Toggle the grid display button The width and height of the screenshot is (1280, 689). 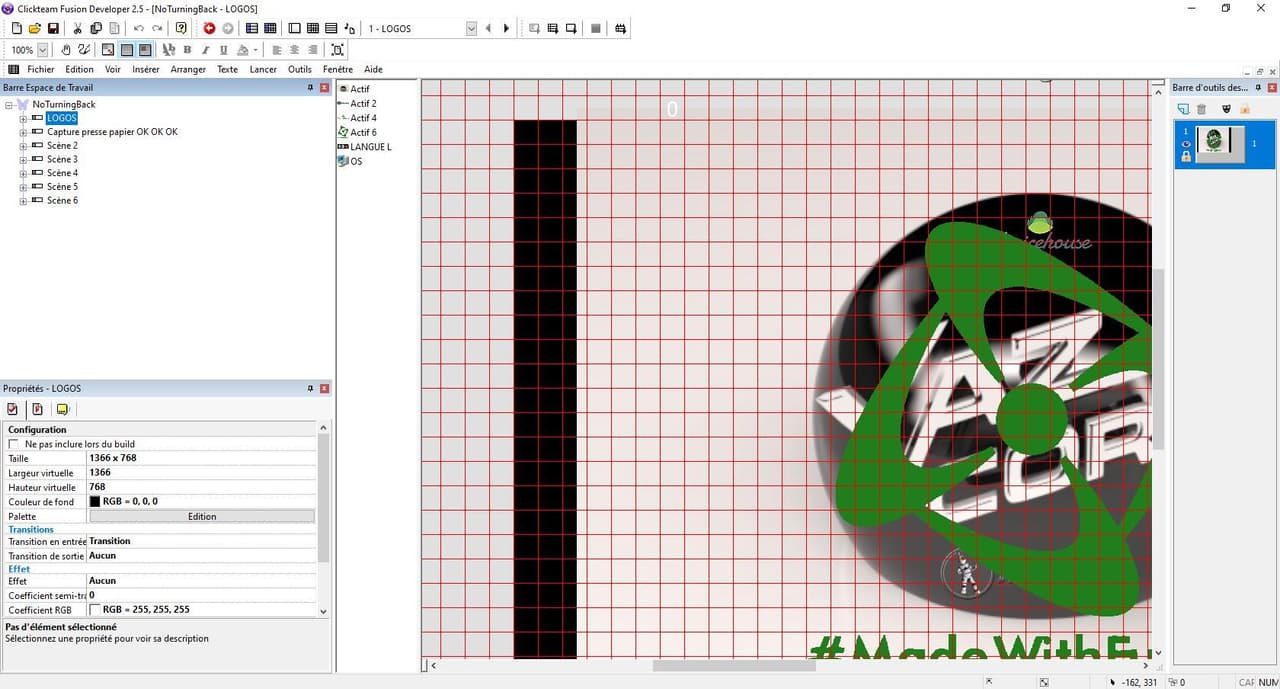(x=126, y=49)
